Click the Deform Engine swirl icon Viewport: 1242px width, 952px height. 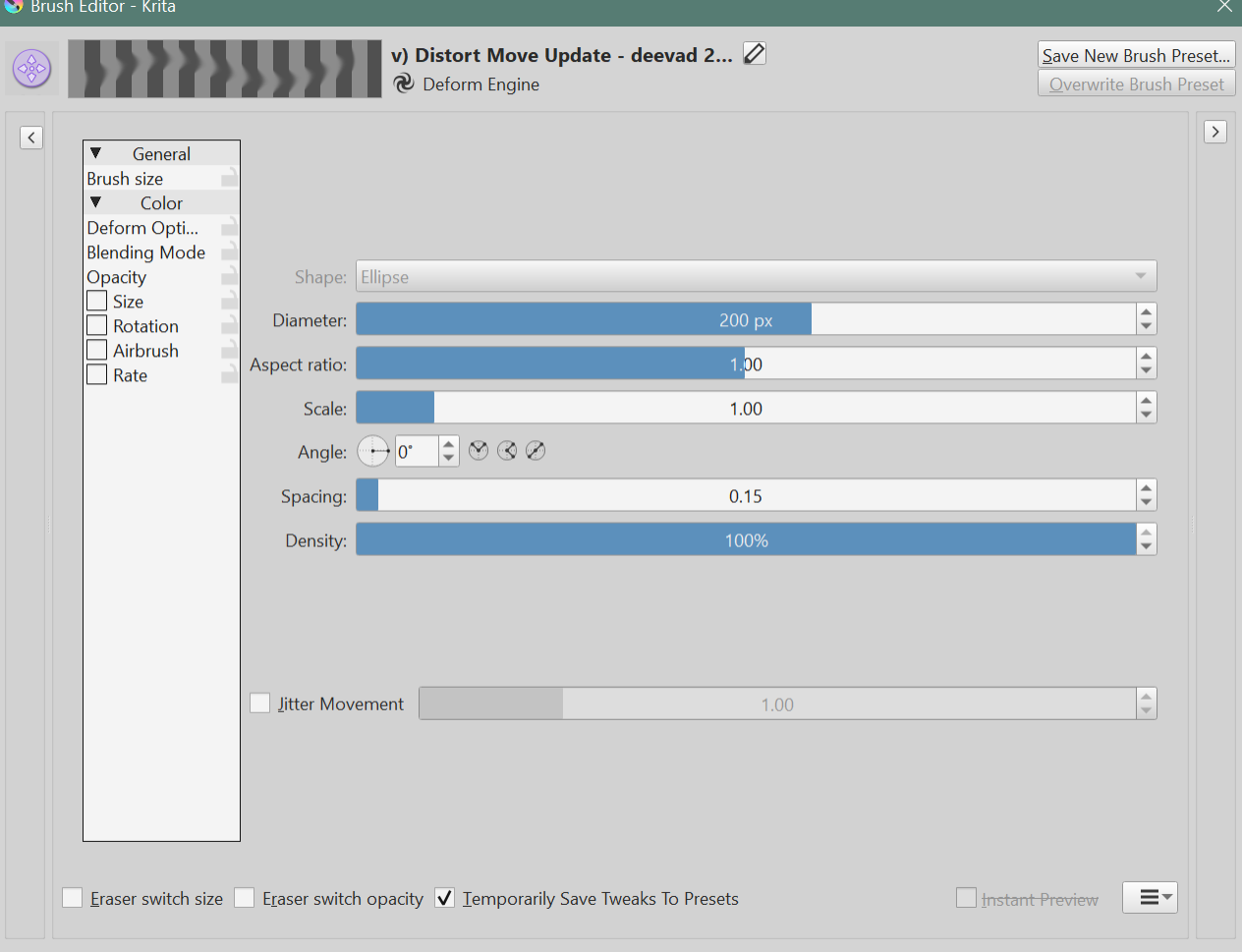coord(404,84)
